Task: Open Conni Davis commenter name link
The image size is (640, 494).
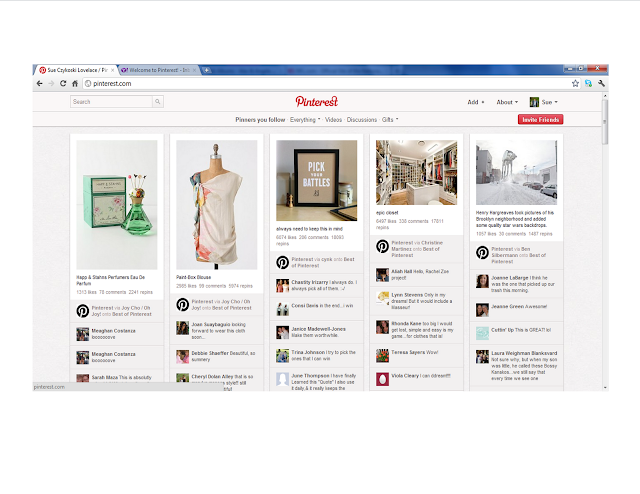Action: pos(304,305)
